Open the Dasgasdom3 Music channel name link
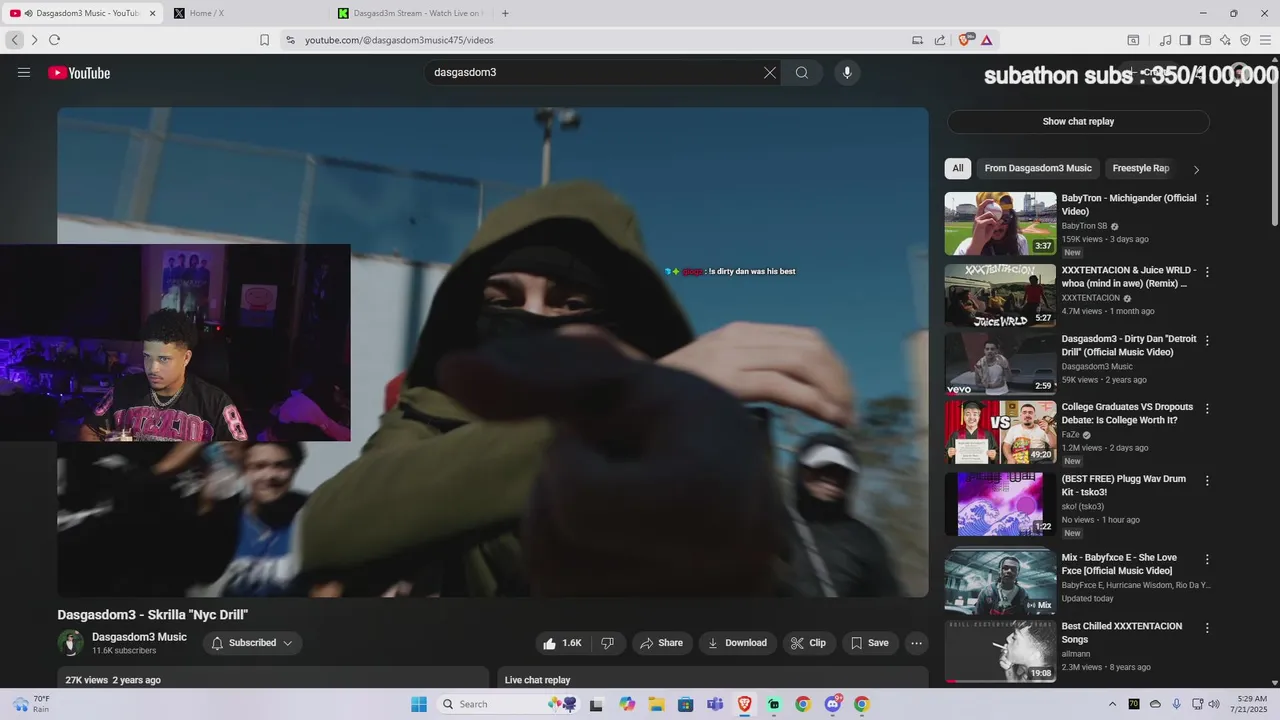The image size is (1280, 720). [139, 637]
